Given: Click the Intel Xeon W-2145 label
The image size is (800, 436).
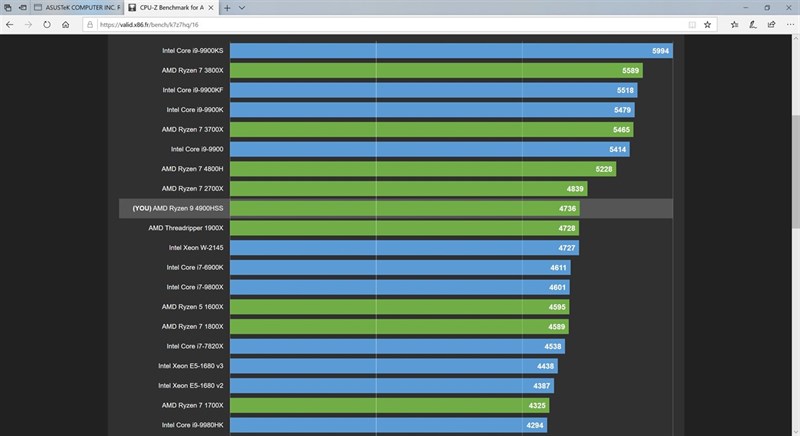Looking at the screenshot, I should 196,248.
